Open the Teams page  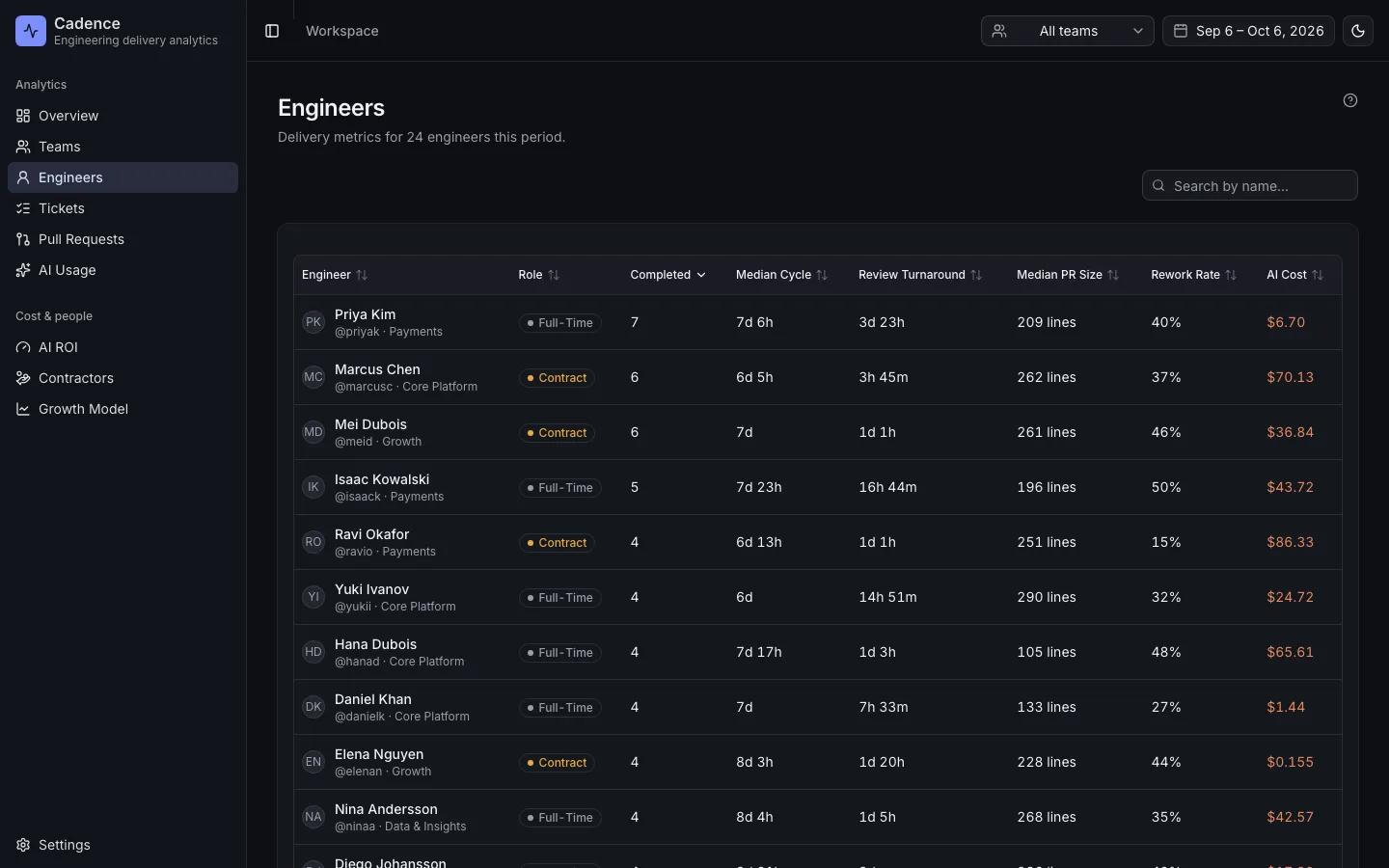tap(123, 147)
